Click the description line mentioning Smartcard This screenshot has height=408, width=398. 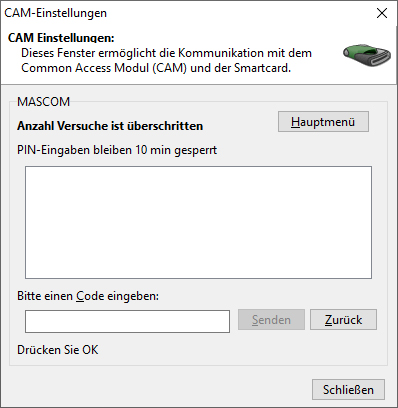156,68
